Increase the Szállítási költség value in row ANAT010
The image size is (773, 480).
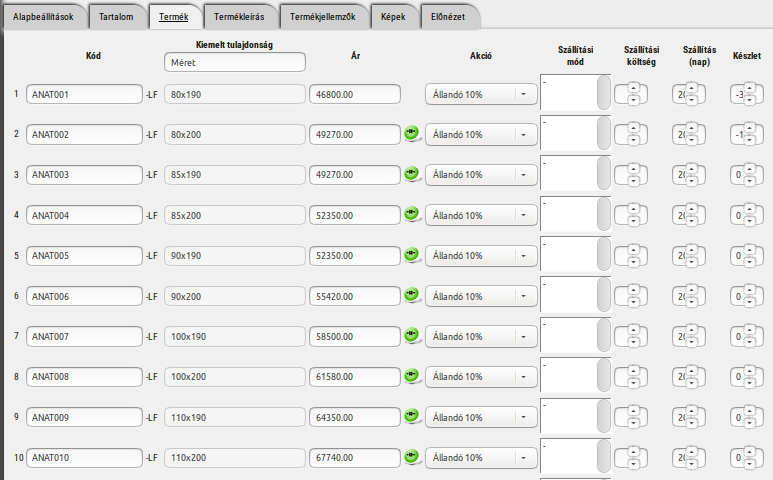click(633, 452)
